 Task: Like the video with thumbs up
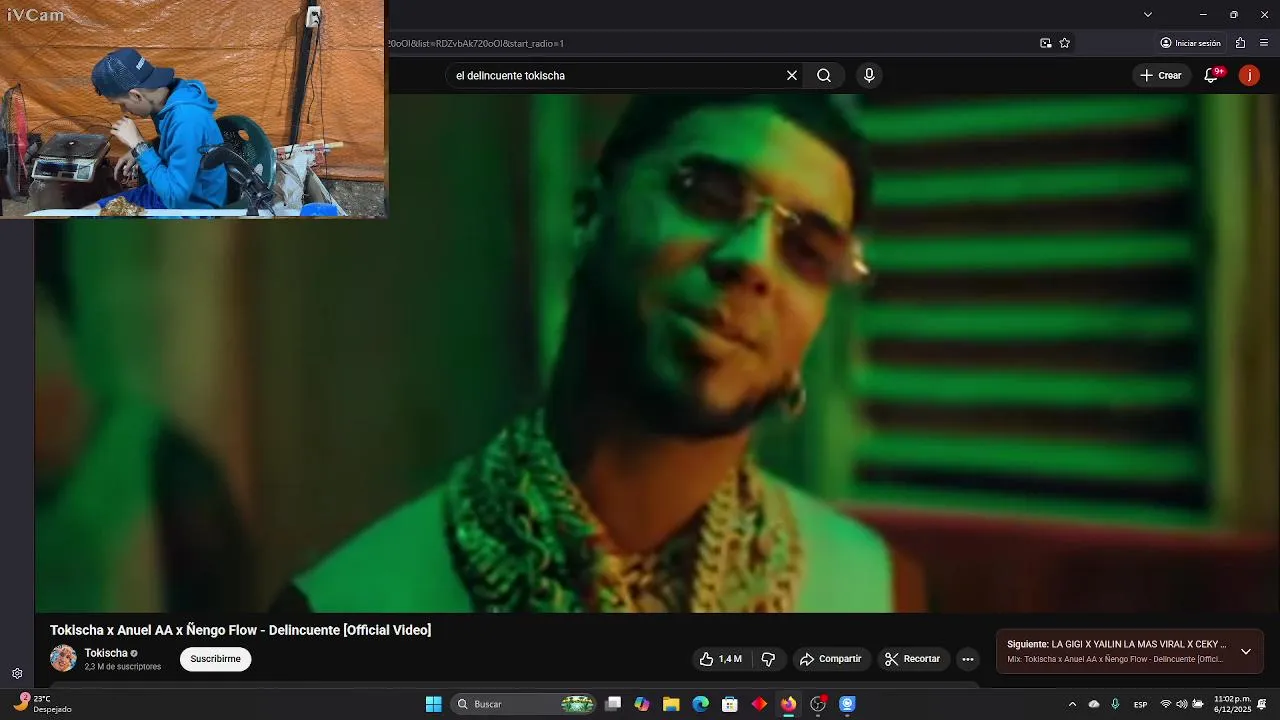click(720, 659)
